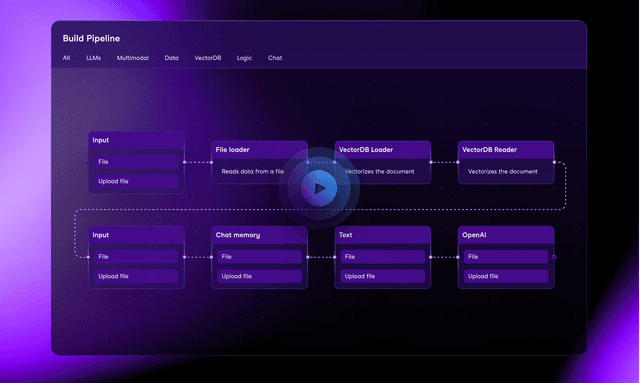Select the Text node header
640x383 pixels.
383,235
